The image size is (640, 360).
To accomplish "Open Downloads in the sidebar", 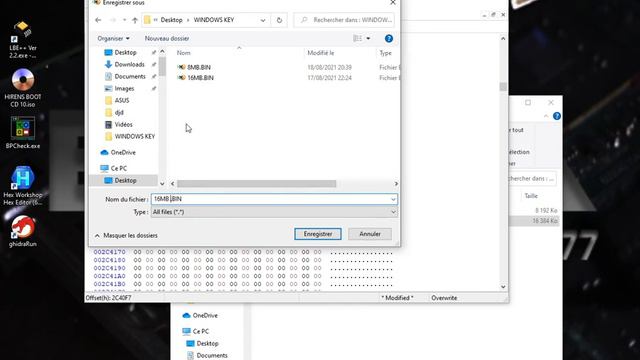I will coord(129,64).
